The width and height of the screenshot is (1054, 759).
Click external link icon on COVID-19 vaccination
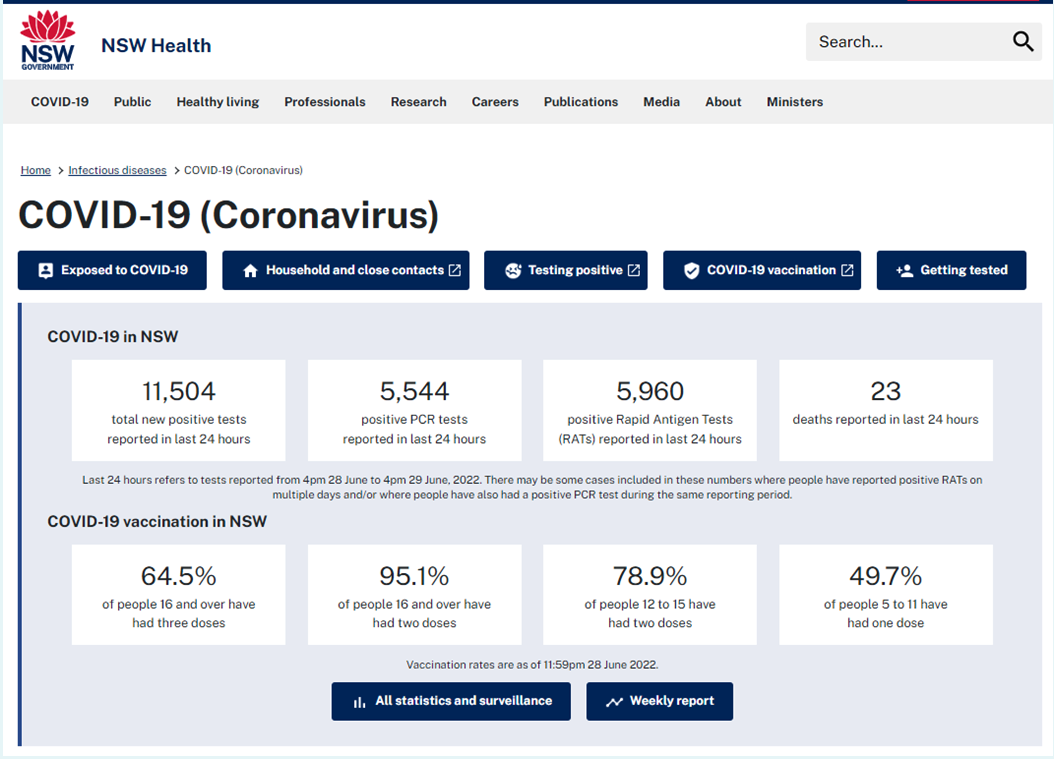(847, 270)
